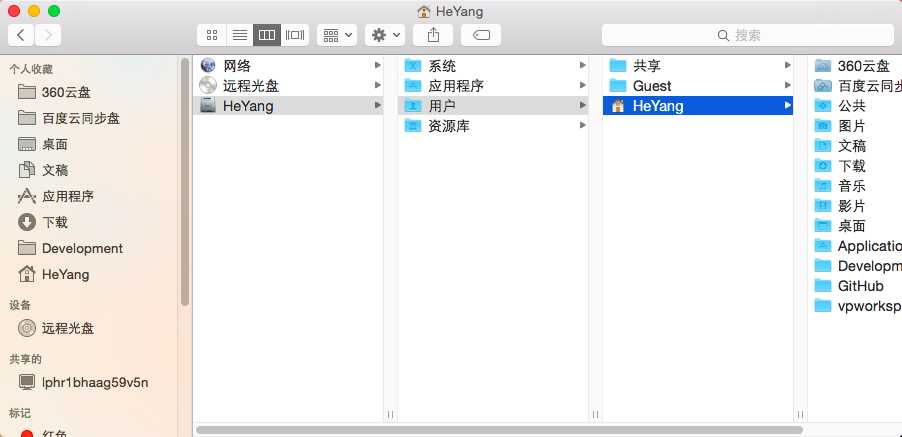Switch to column view

click(267, 35)
